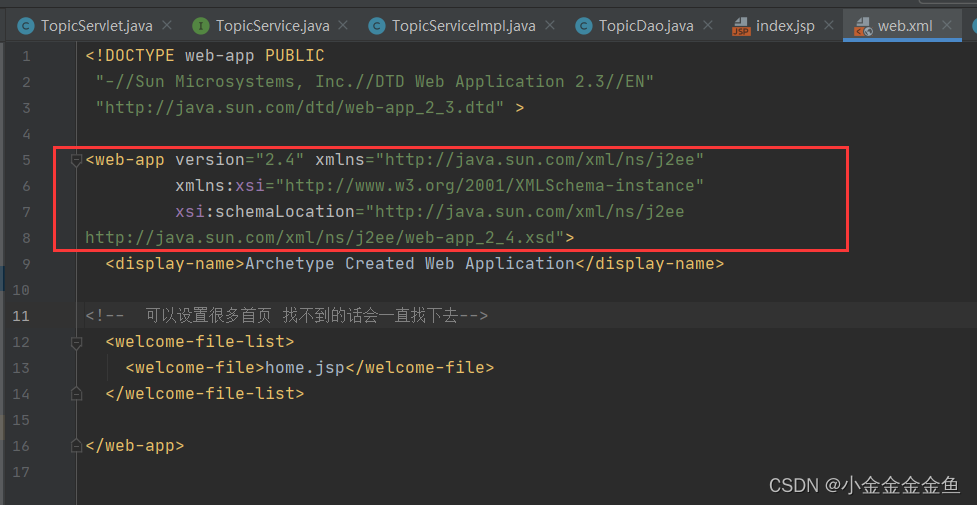This screenshot has height=505, width=977.
Task: Click the web-app_2_4.xsd URL text
Action: pyautogui.click(x=325, y=238)
